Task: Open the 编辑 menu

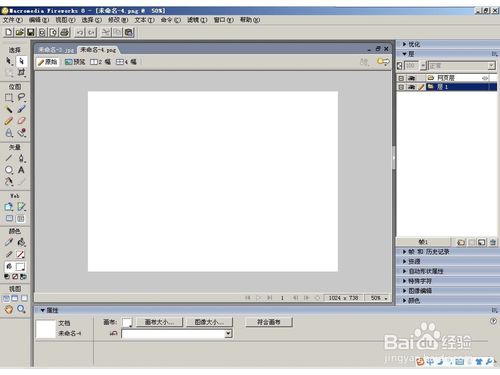Action: click(39, 20)
